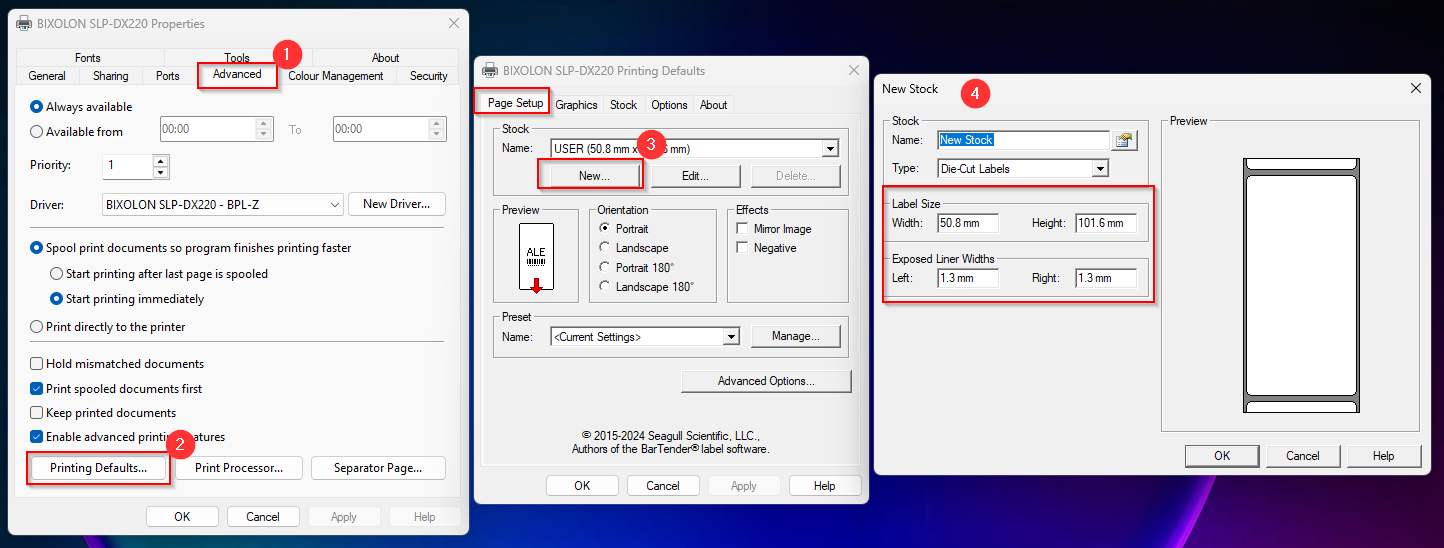Click the label Height field
Viewport: 1444px width, 548px height.
click(x=1106, y=223)
